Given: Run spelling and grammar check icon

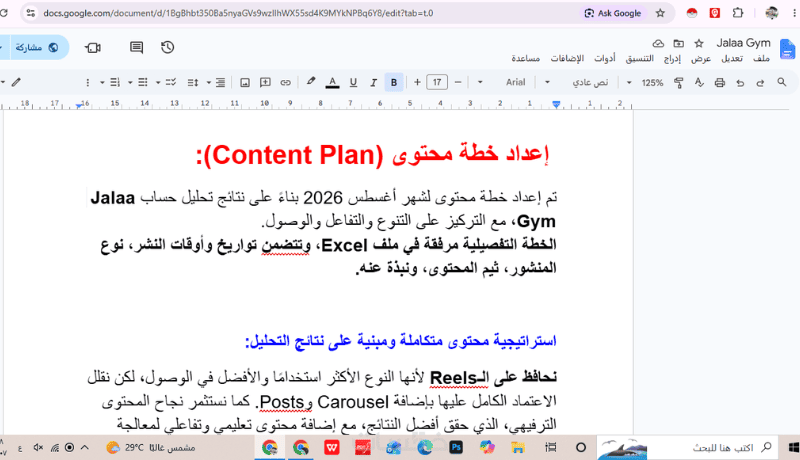Looking at the screenshot, I should coord(699,83).
